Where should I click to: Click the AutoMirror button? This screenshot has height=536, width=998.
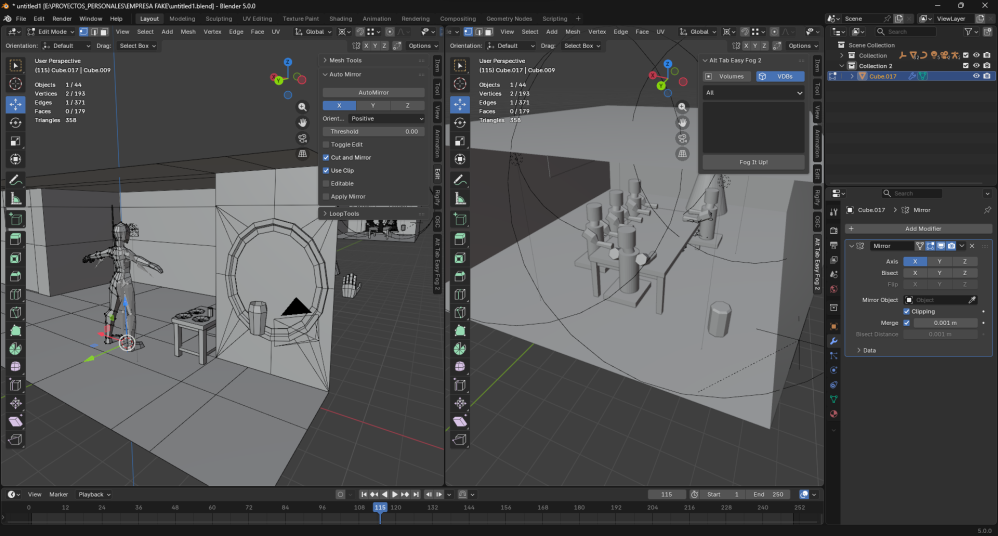pos(374,92)
